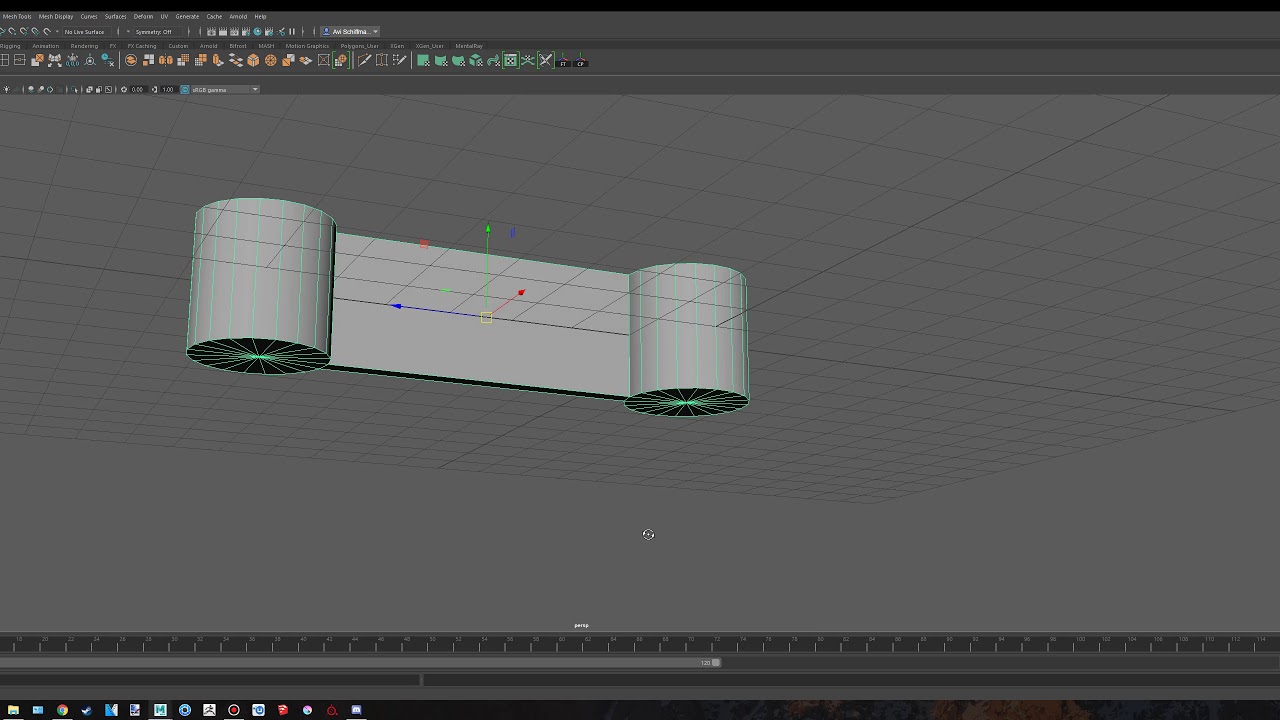This screenshot has width=1280, height=720.
Task: Open the Arnold menu
Action: pos(238,16)
